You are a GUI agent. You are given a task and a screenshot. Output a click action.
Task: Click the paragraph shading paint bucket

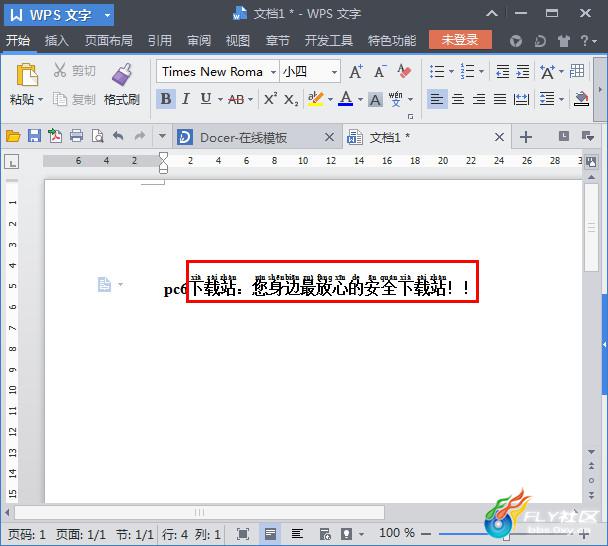tap(581, 99)
